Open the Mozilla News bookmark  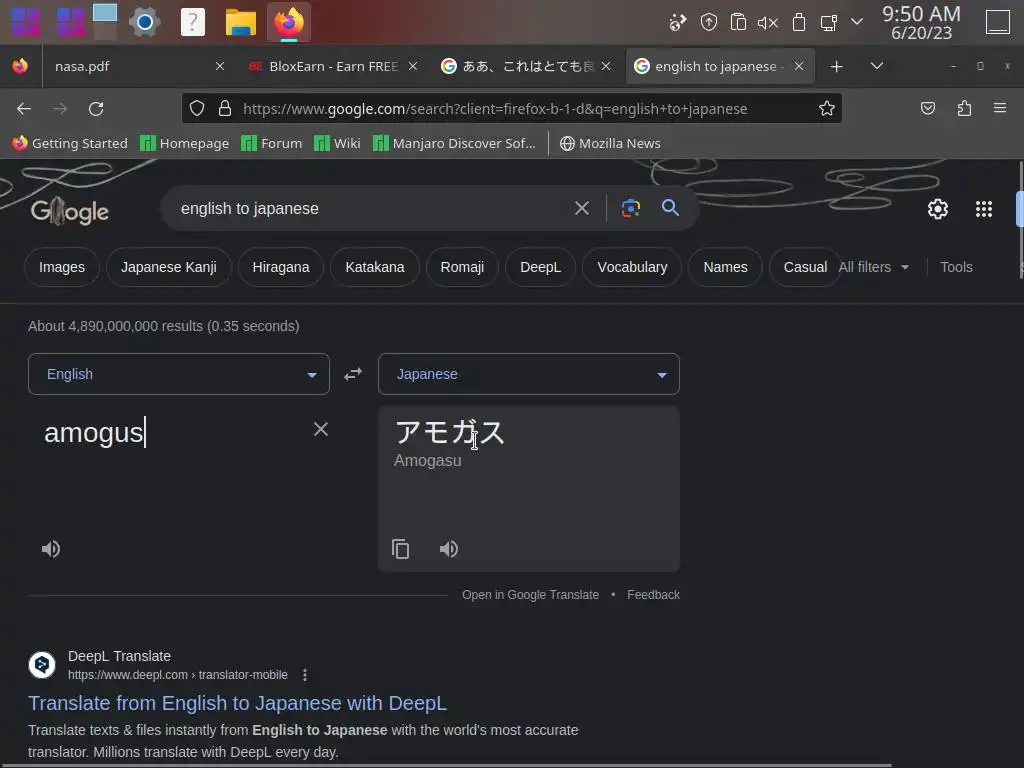pos(610,143)
